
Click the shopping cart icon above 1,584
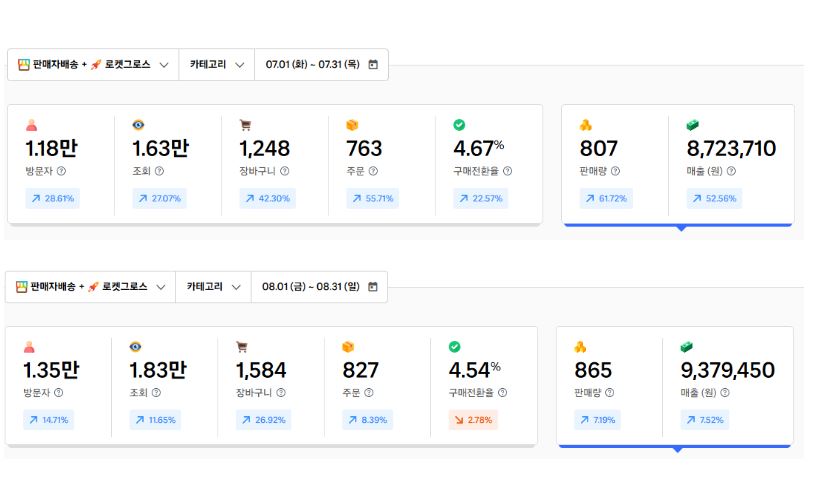pyautogui.click(x=242, y=347)
